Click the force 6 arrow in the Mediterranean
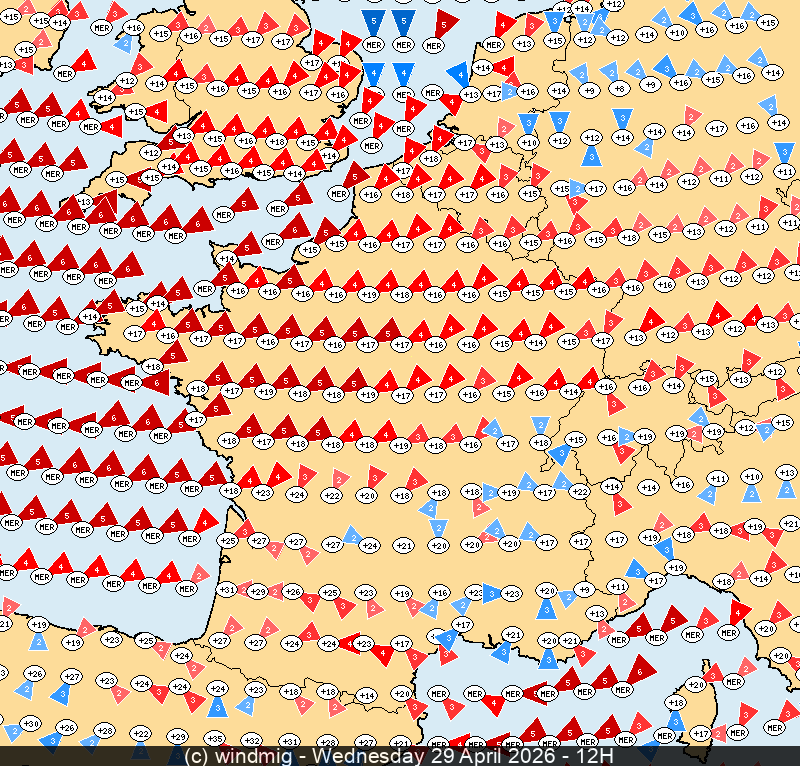 (641, 671)
